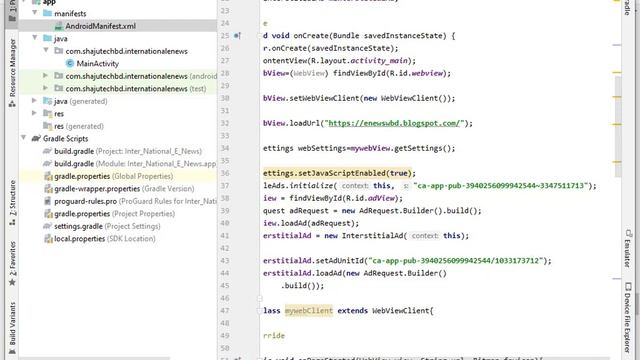This screenshot has width=640, height=360.
Task: Open gradle.properties (Project Properties)
Action: click(114, 213)
